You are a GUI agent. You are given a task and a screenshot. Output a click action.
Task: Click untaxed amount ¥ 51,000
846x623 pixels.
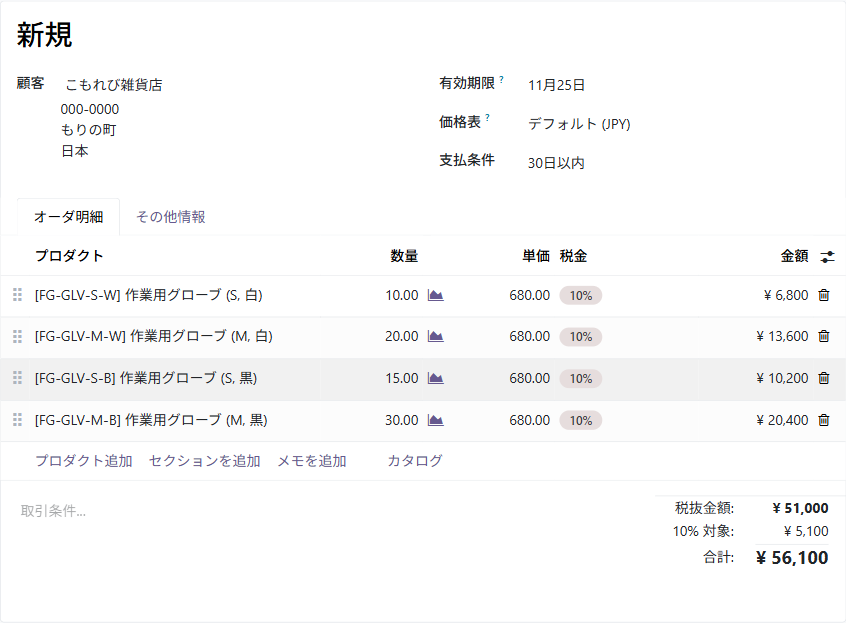click(x=800, y=508)
